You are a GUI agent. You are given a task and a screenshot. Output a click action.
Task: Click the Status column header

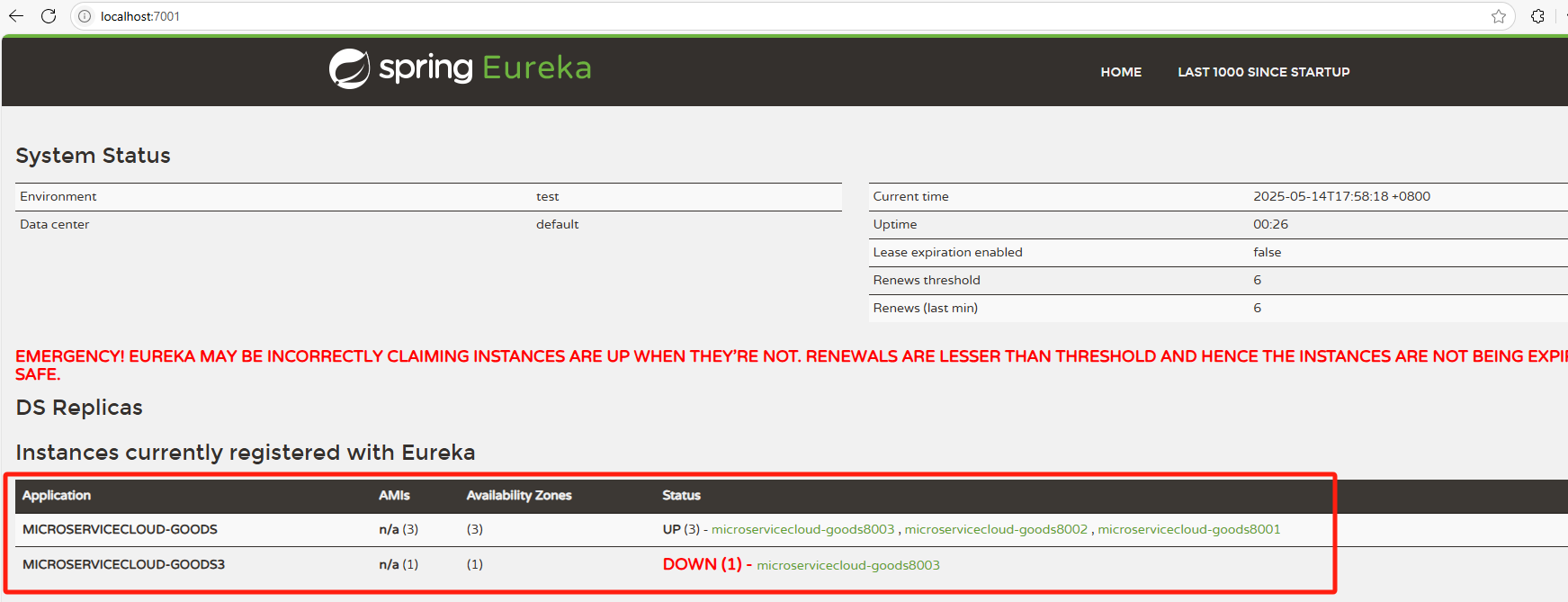point(681,495)
